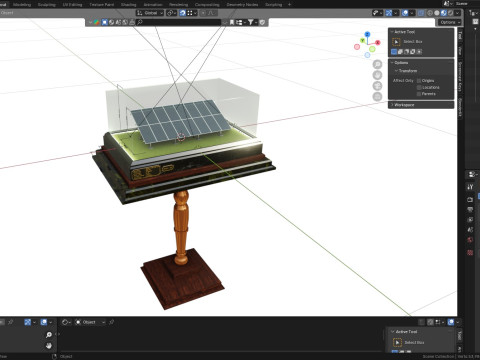Switch to the Compositing workspace tab
The width and height of the screenshot is (480, 360).
click(207, 5)
